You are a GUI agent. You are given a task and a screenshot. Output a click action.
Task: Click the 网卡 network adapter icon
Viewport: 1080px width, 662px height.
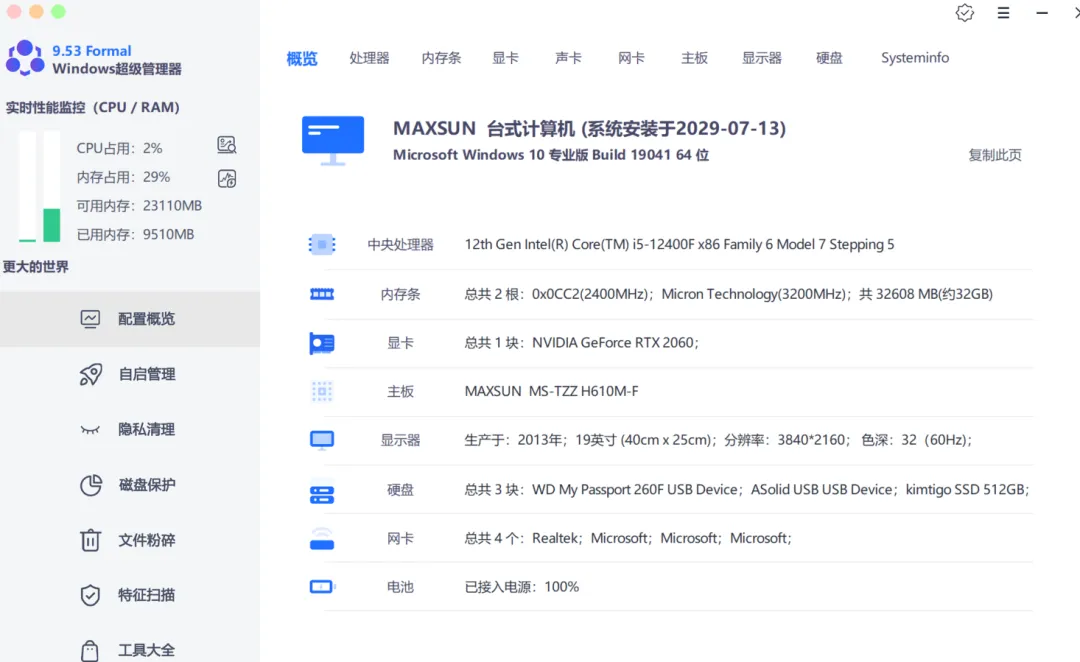tap(322, 539)
